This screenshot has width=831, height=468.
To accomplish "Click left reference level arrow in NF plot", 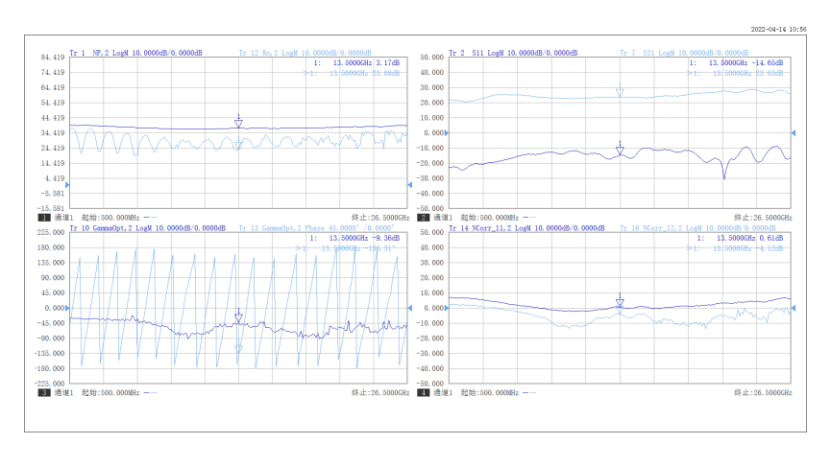I will pyautogui.click(x=68, y=185).
